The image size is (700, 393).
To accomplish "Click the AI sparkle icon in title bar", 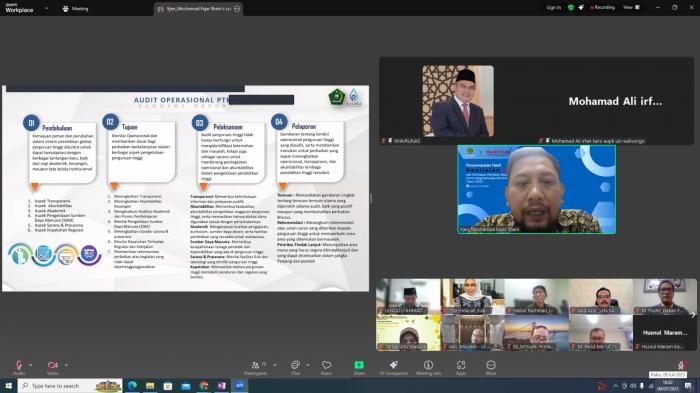I will 581,8.
